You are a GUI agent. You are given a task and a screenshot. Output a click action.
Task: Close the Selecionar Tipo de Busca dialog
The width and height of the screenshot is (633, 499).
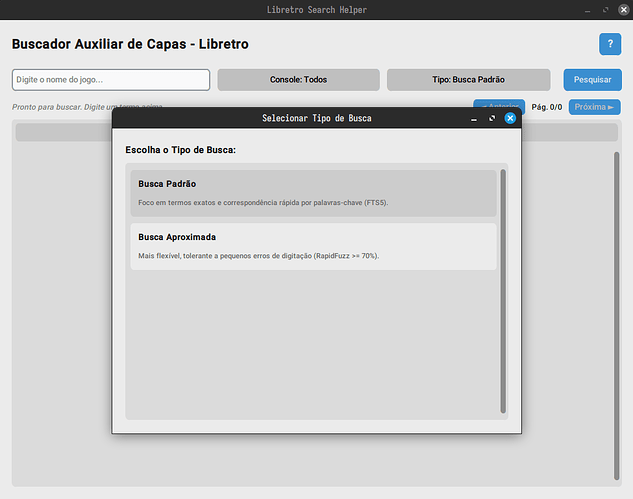tap(510, 118)
